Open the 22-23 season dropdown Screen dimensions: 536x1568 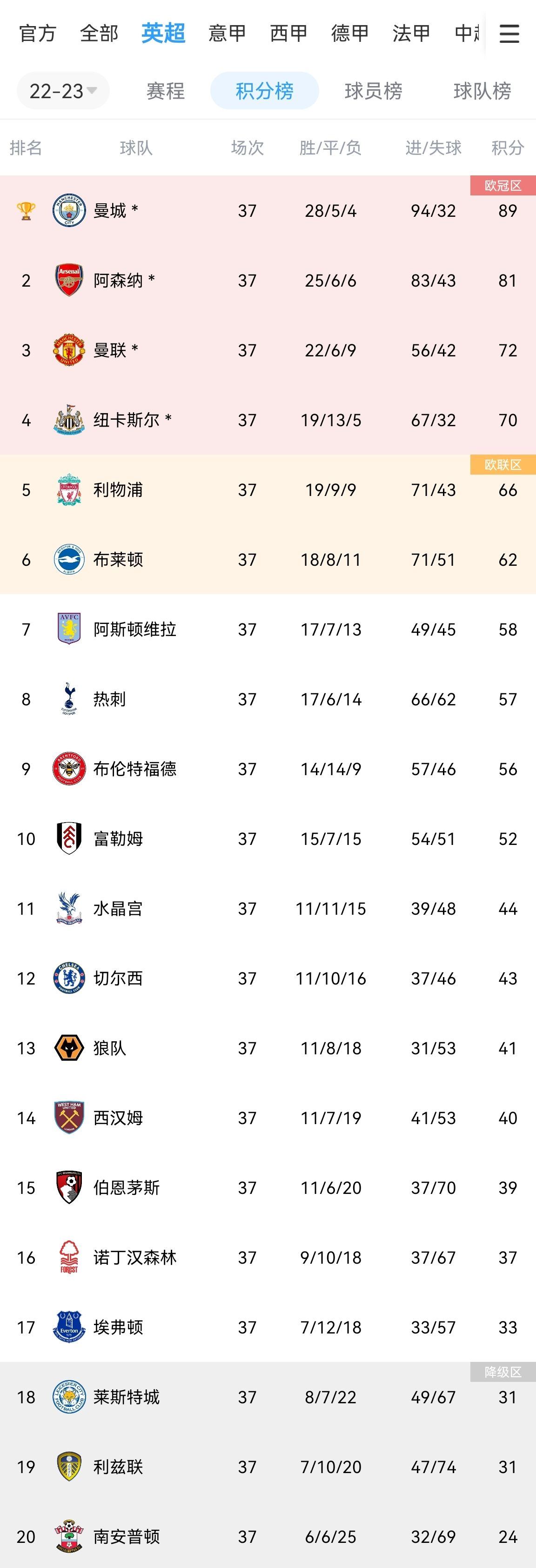pyautogui.click(x=63, y=91)
